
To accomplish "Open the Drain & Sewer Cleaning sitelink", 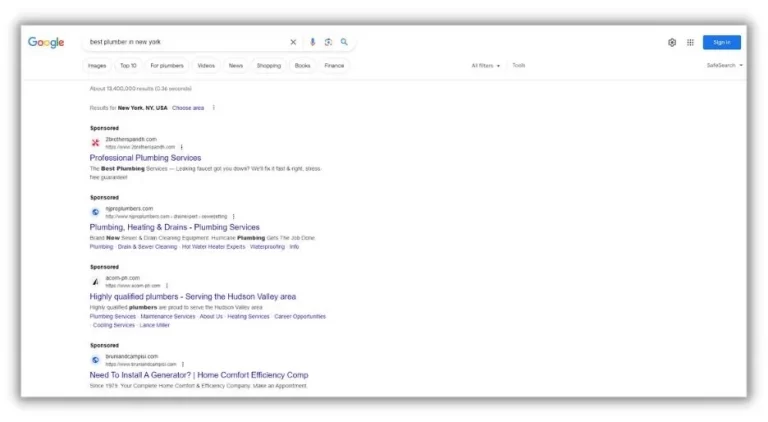I will (x=147, y=246).
